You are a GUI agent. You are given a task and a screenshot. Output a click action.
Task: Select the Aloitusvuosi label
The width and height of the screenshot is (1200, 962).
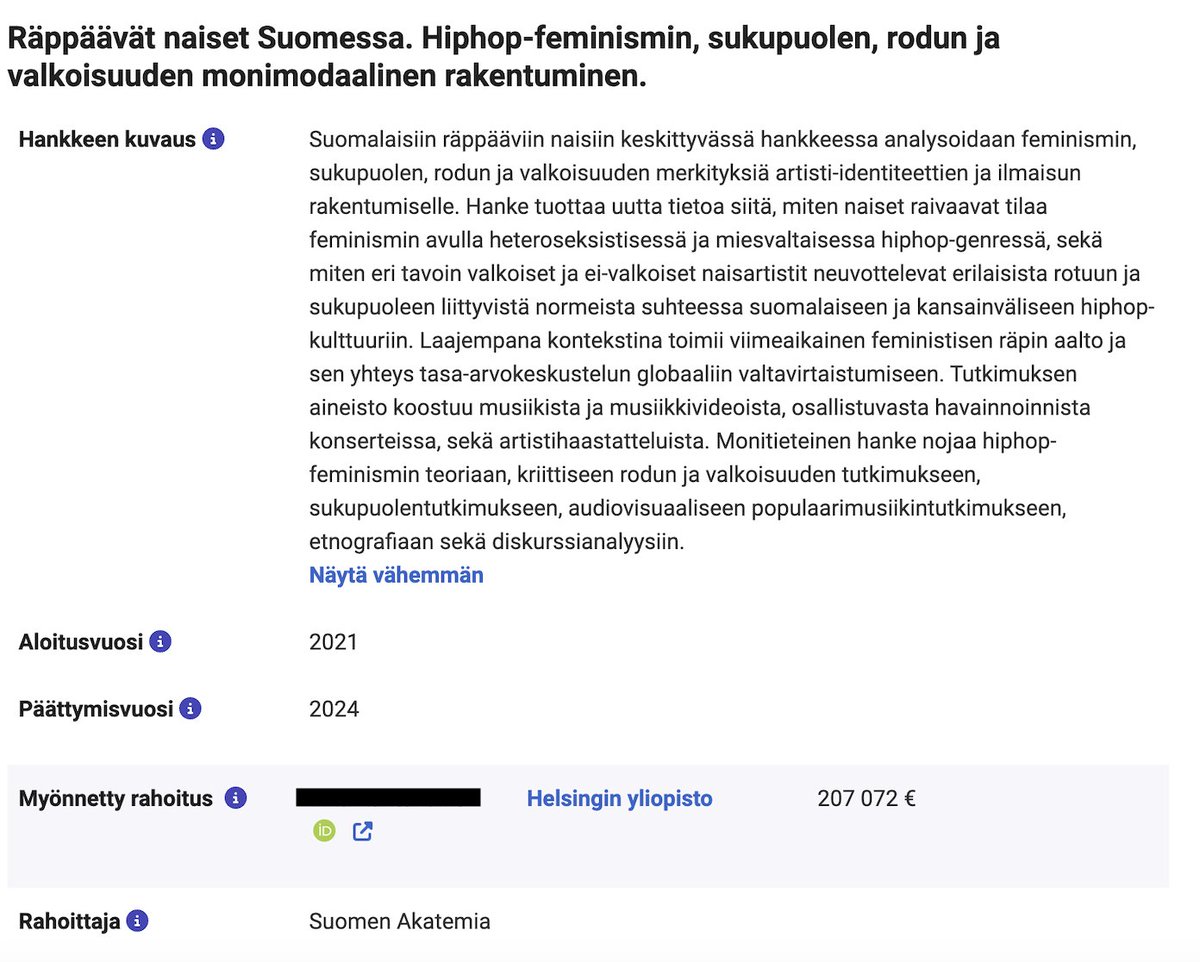pyautogui.click(x=81, y=642)
